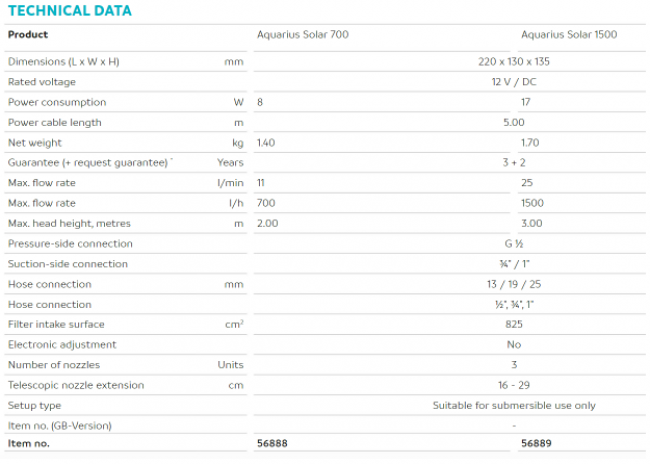Select the Guarantee (+ request guarantee) label

pos(90,163)
